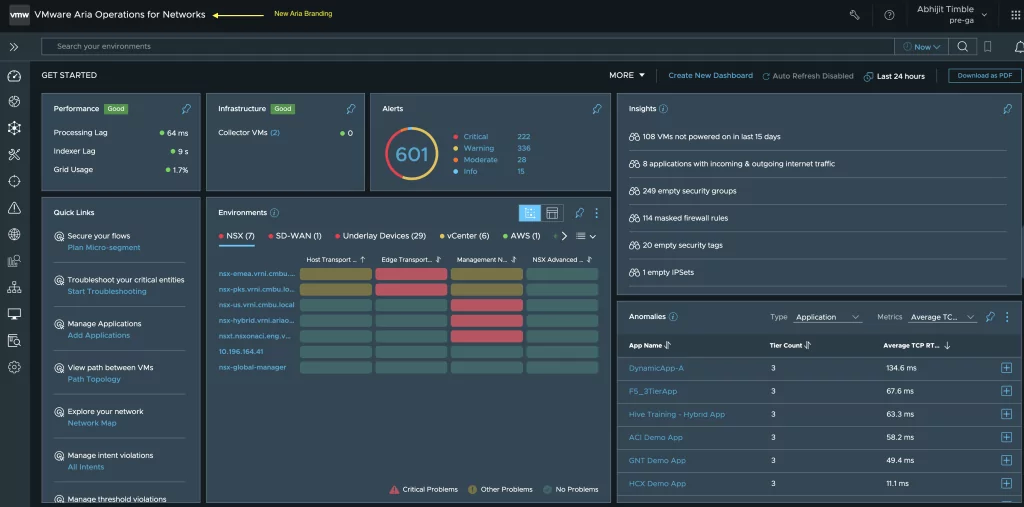Select the AWS (1) tab
Screen dimensions: 1024x507
[x=521, y=236]
